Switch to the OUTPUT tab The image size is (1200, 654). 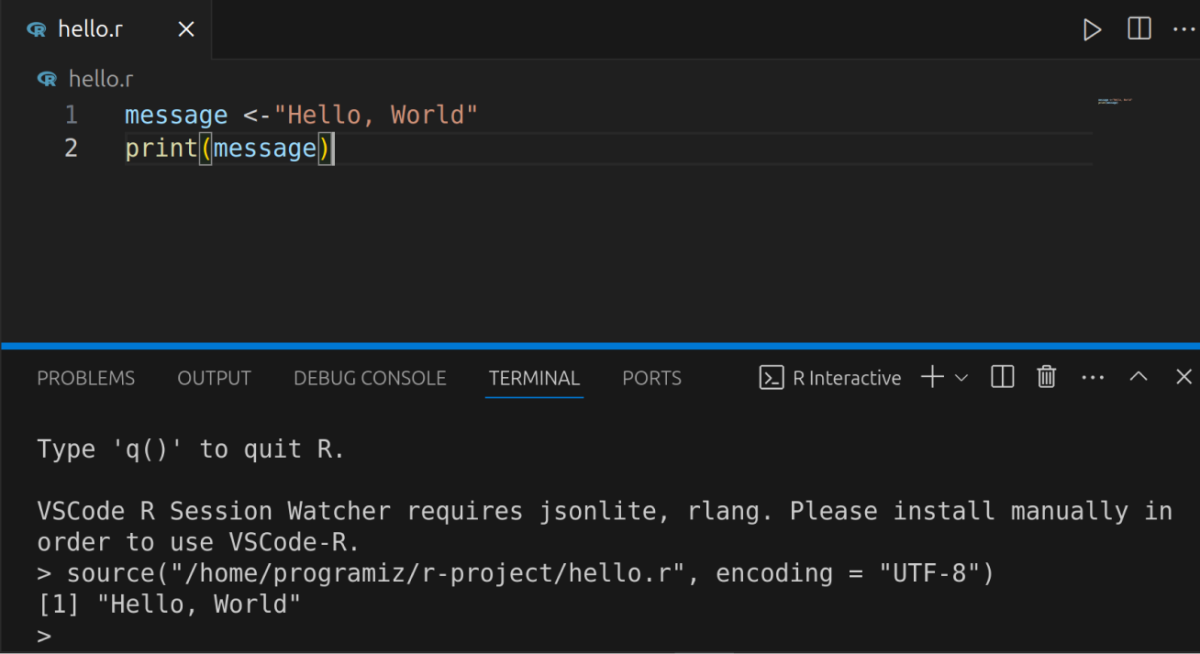[x=214, y=378]
